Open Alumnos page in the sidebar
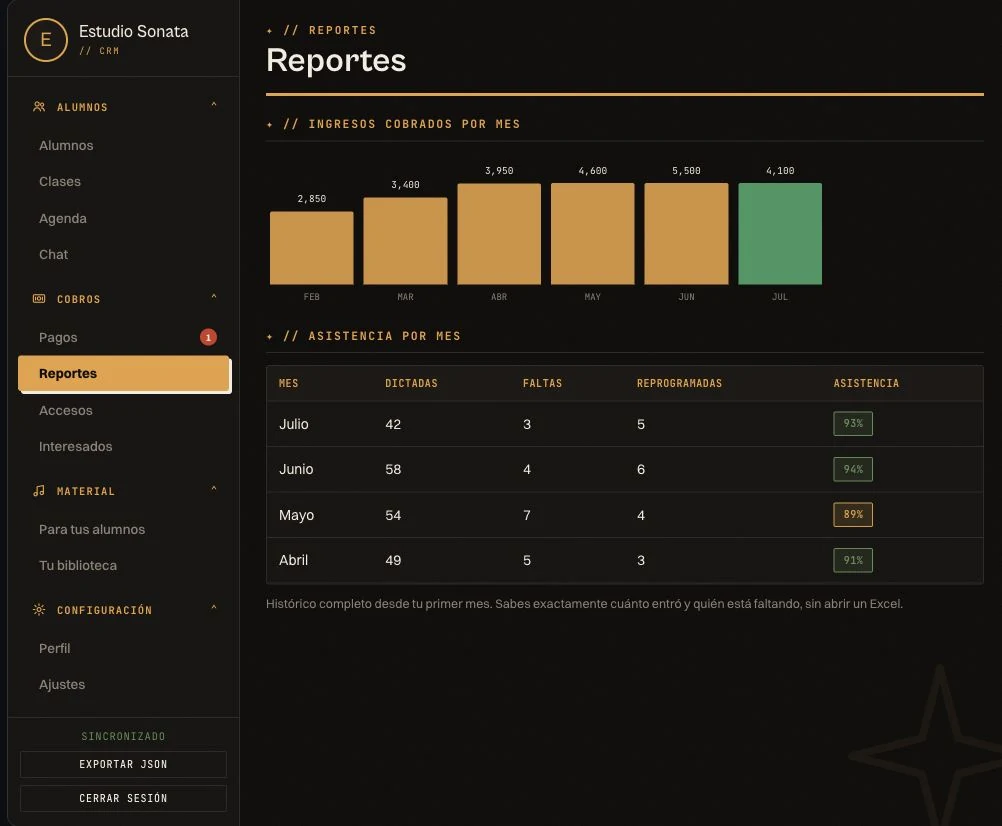The image size is (1002, 826). [x=66, y=146]
